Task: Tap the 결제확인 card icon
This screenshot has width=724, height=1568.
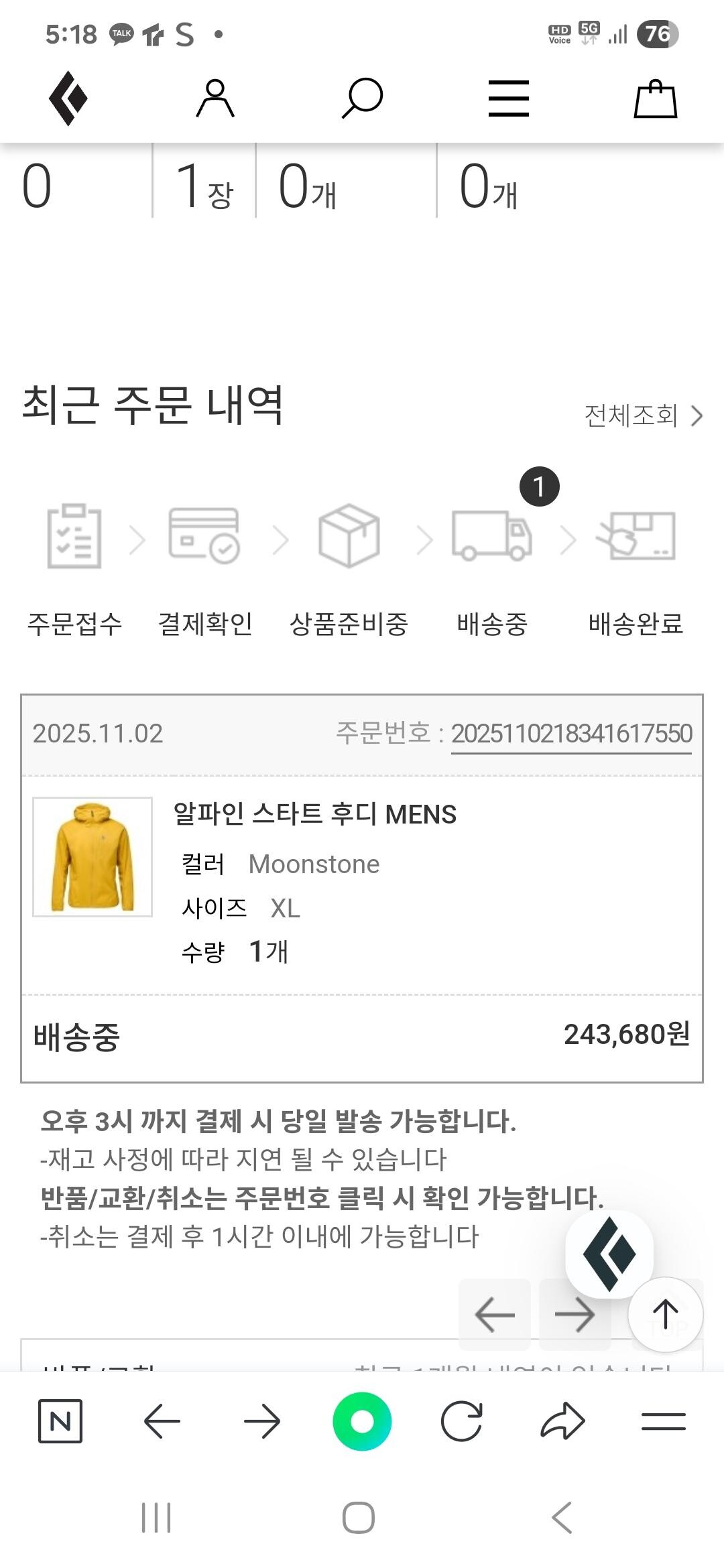Action: (x=204, y=535)
